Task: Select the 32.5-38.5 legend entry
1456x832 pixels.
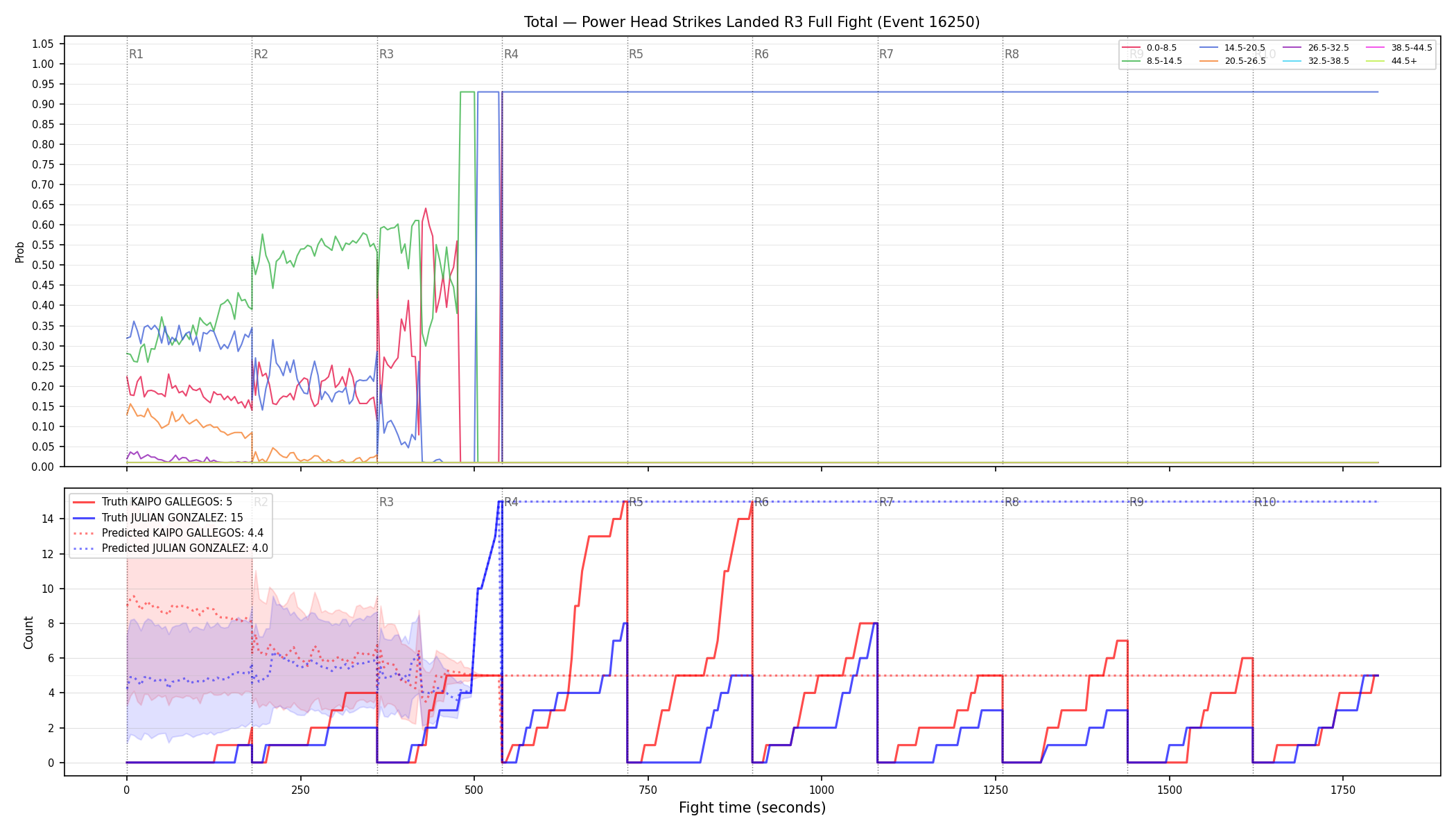Action: [x=1315, y=61]
